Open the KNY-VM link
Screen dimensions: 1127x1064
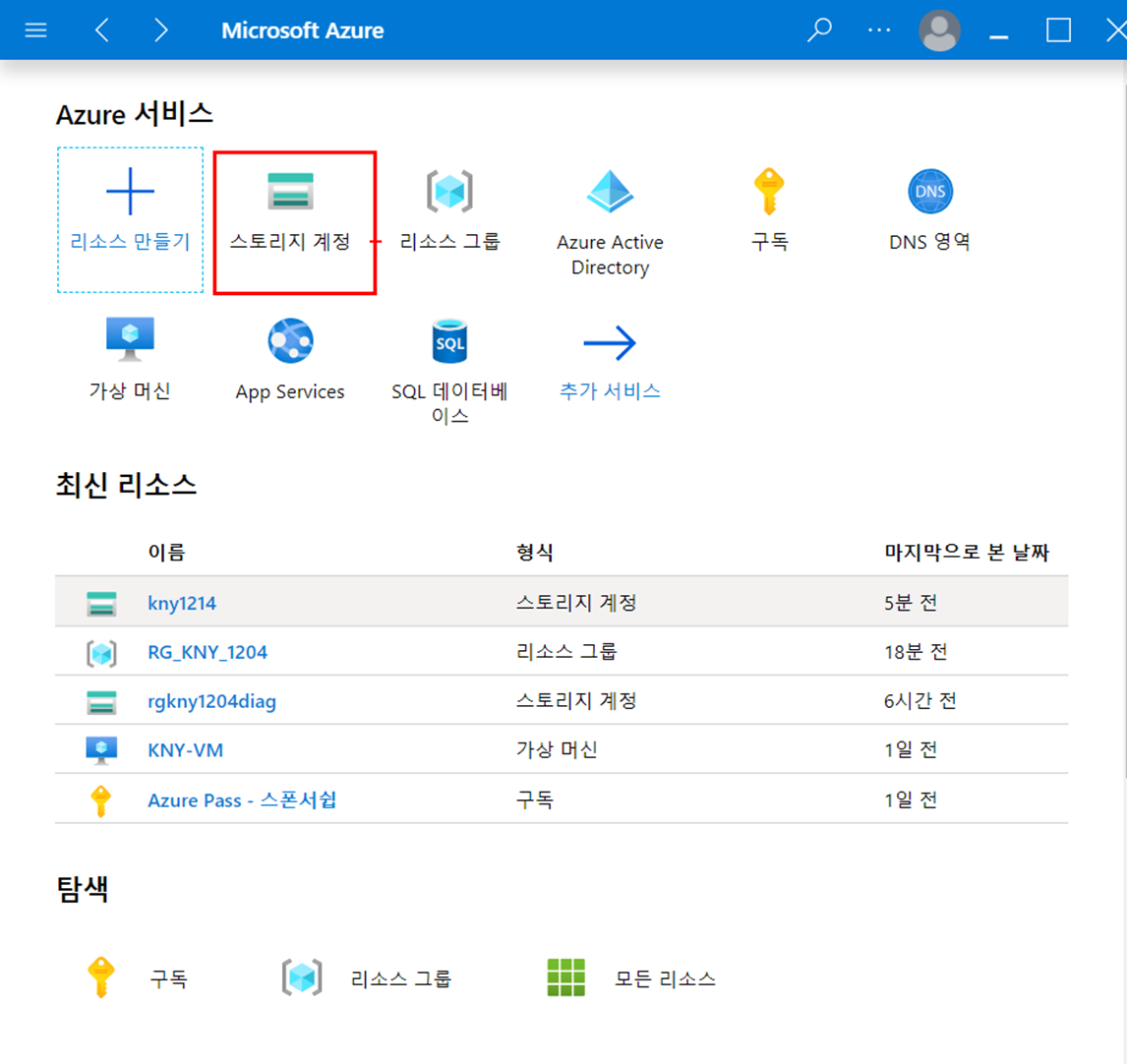click(x=186, y=750)
